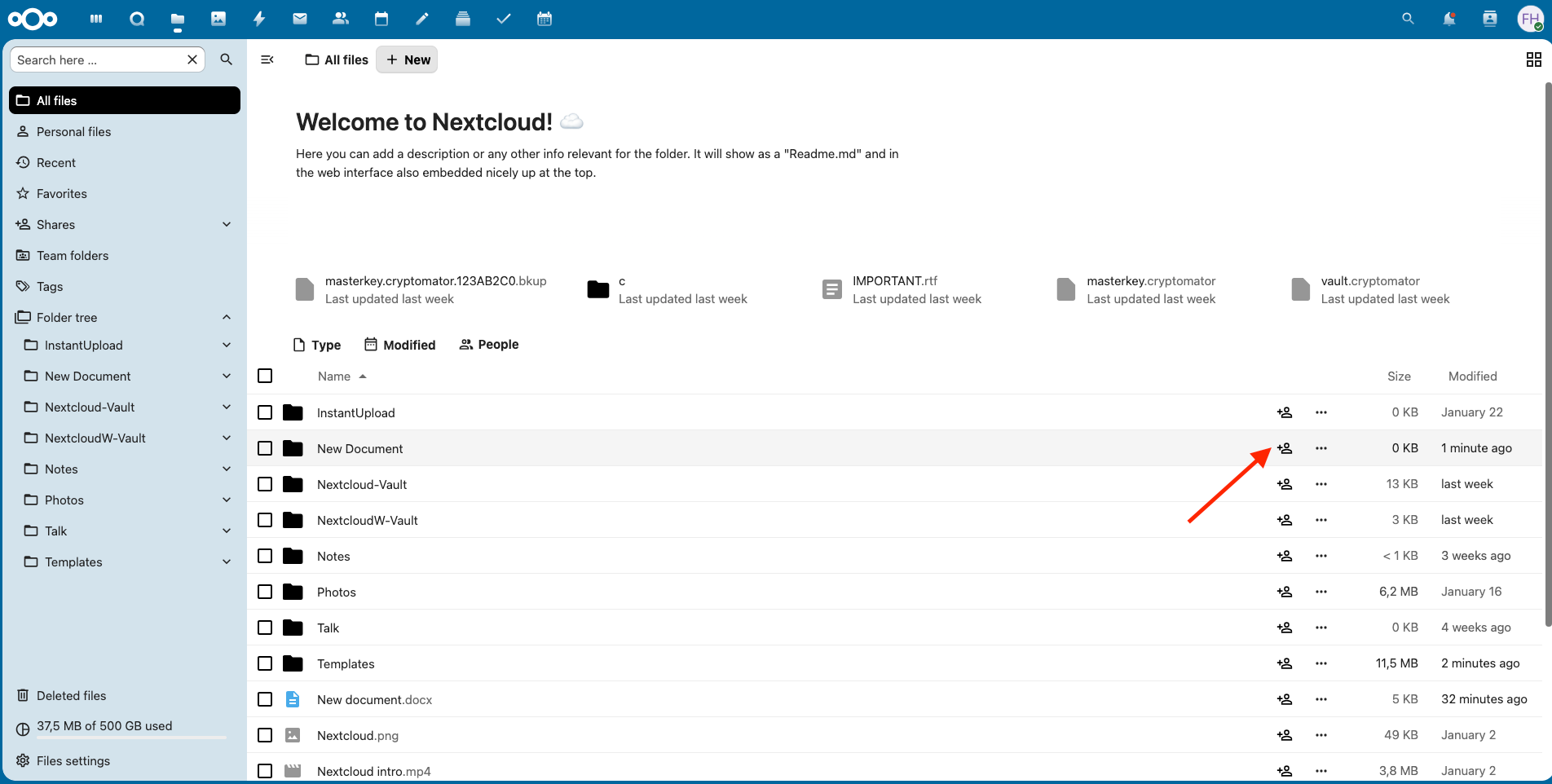
Task: Select all files using the header checkbox
Action: (x=265, y=376)
